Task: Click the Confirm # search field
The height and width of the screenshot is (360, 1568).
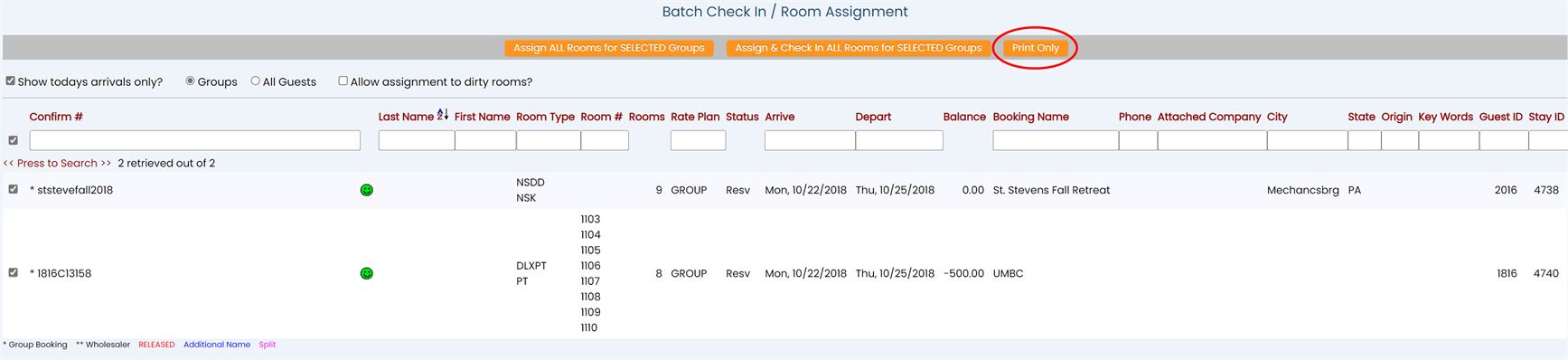Action: (195, 140)
